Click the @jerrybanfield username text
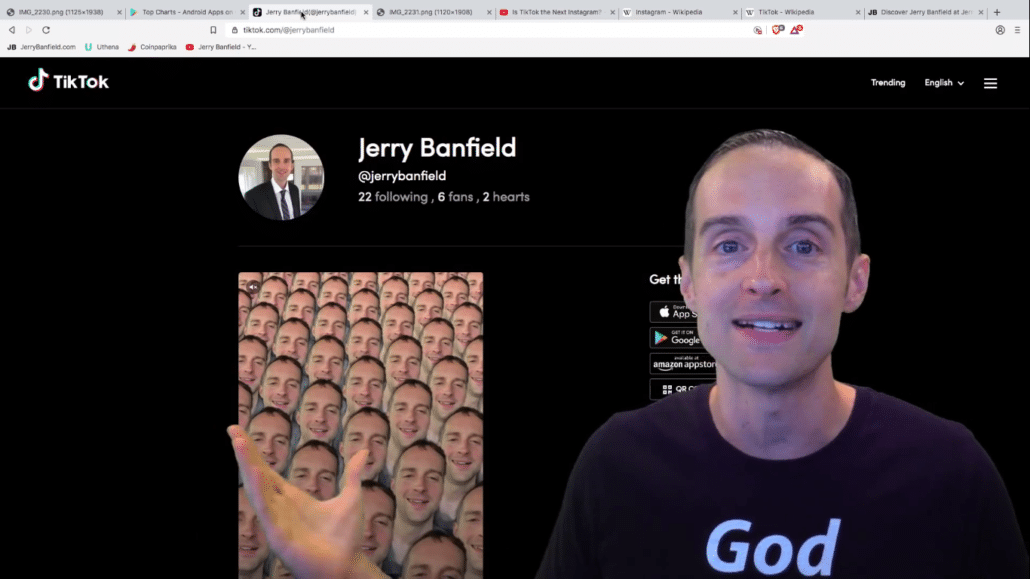 tap(402, 176)
